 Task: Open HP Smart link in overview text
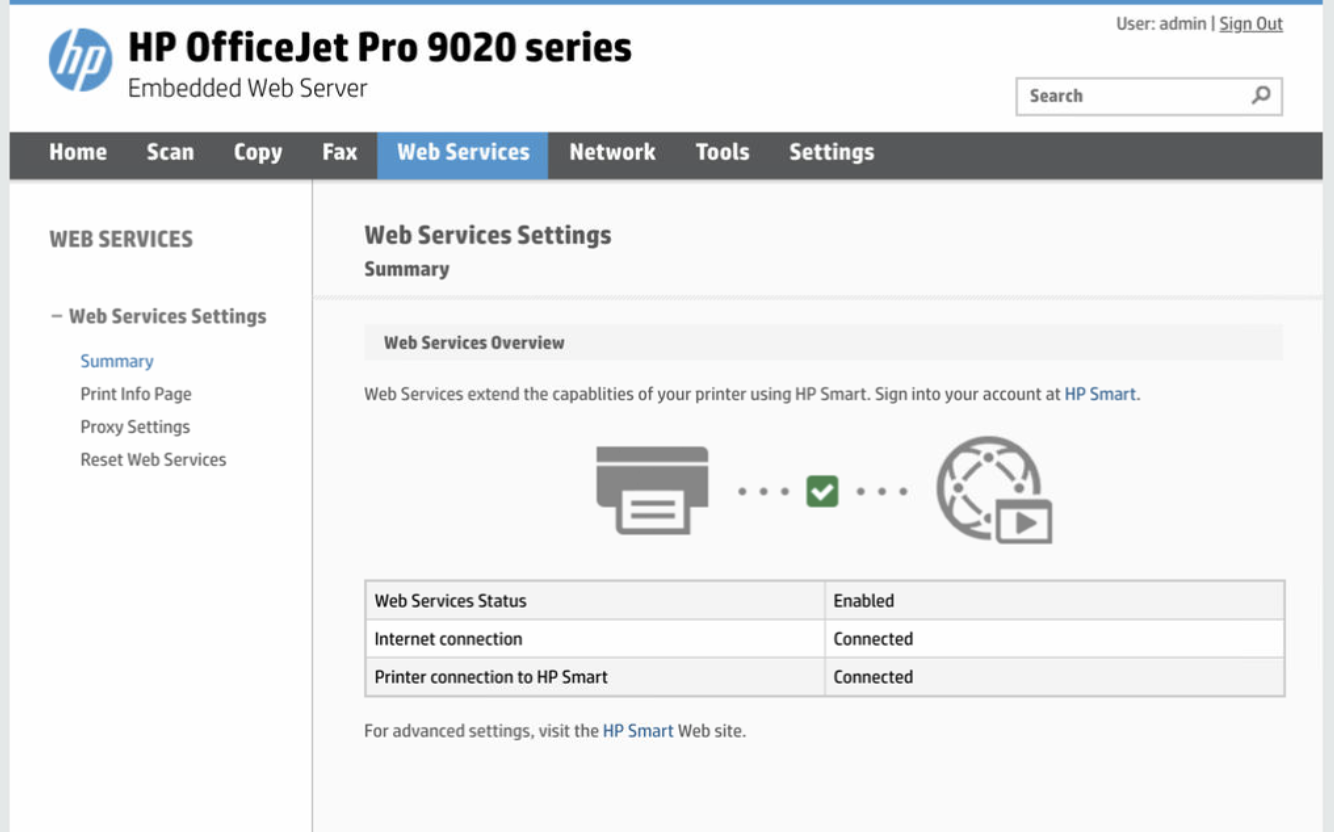point(1100,394)
